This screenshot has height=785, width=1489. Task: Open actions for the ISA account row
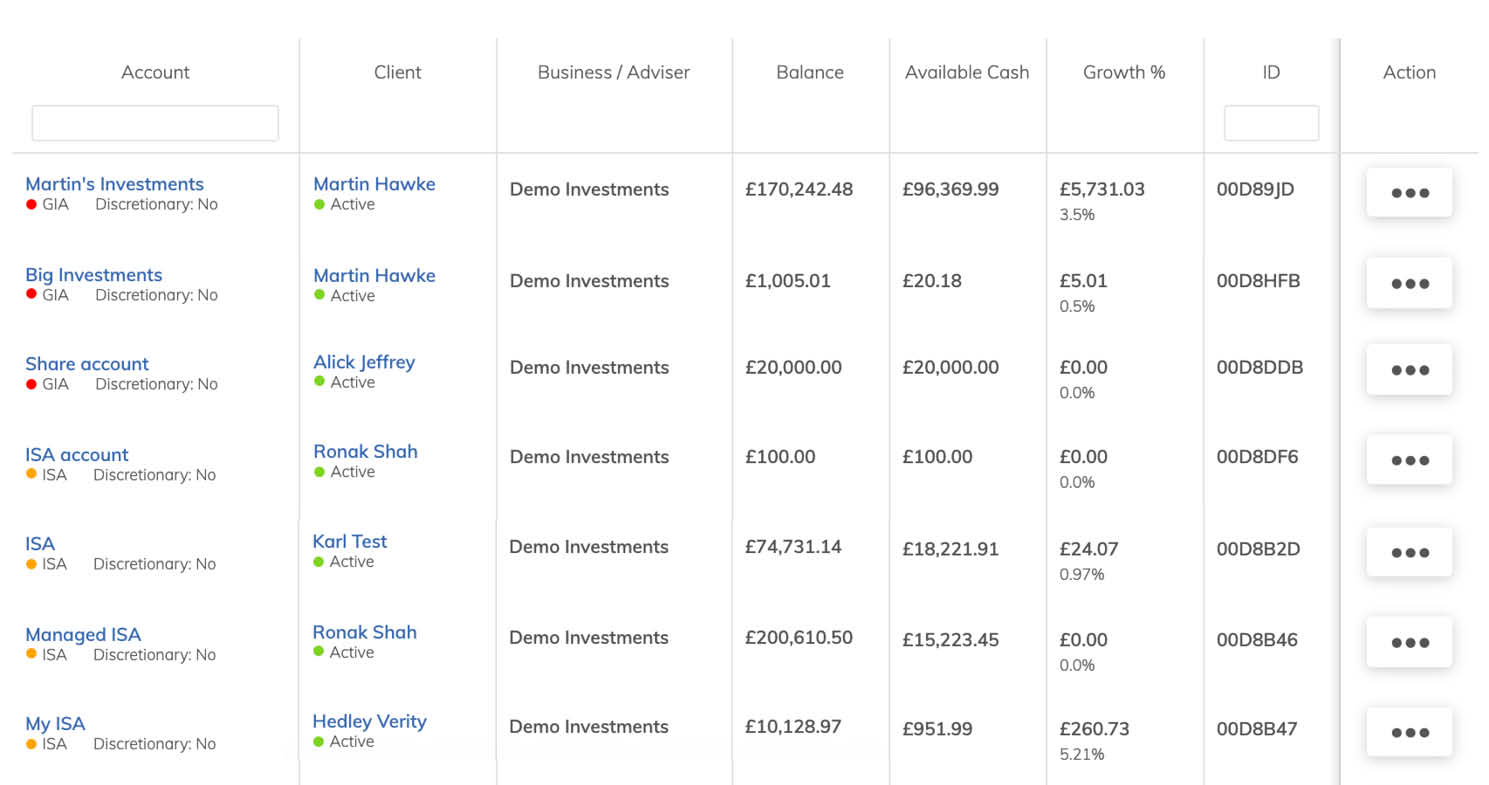(1409, 460)
